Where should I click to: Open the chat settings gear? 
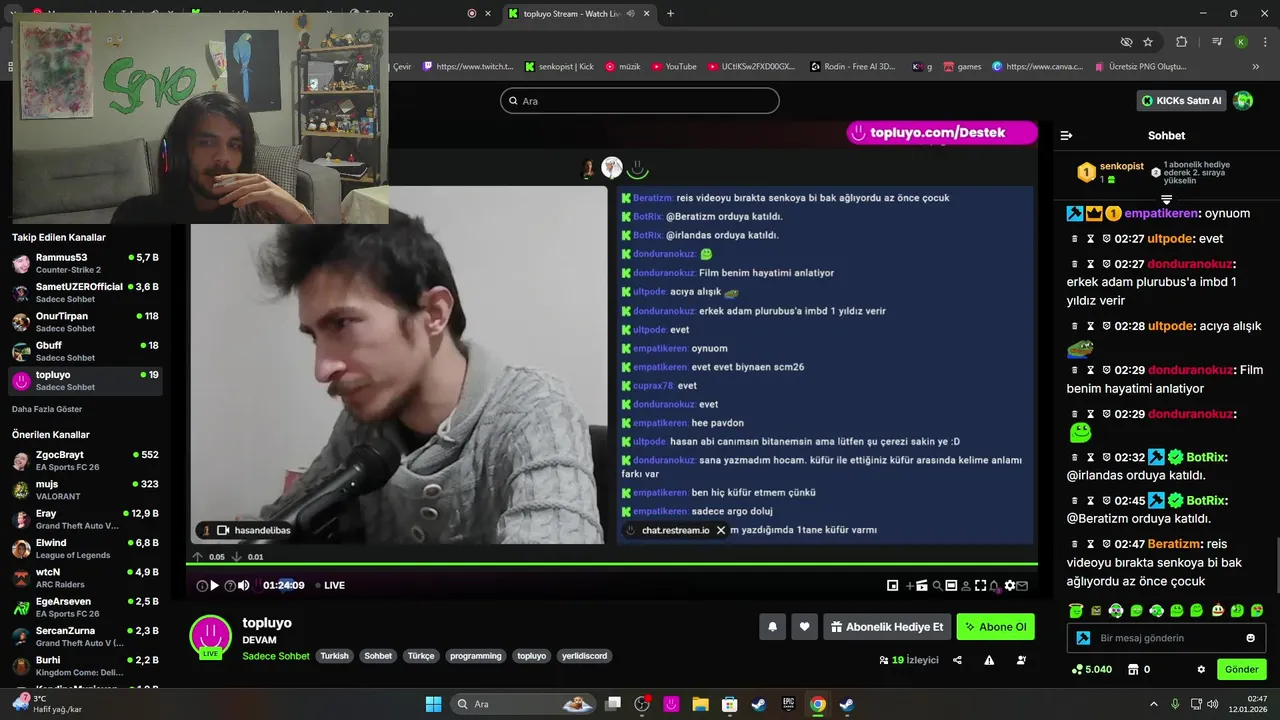click(1201, 669)
